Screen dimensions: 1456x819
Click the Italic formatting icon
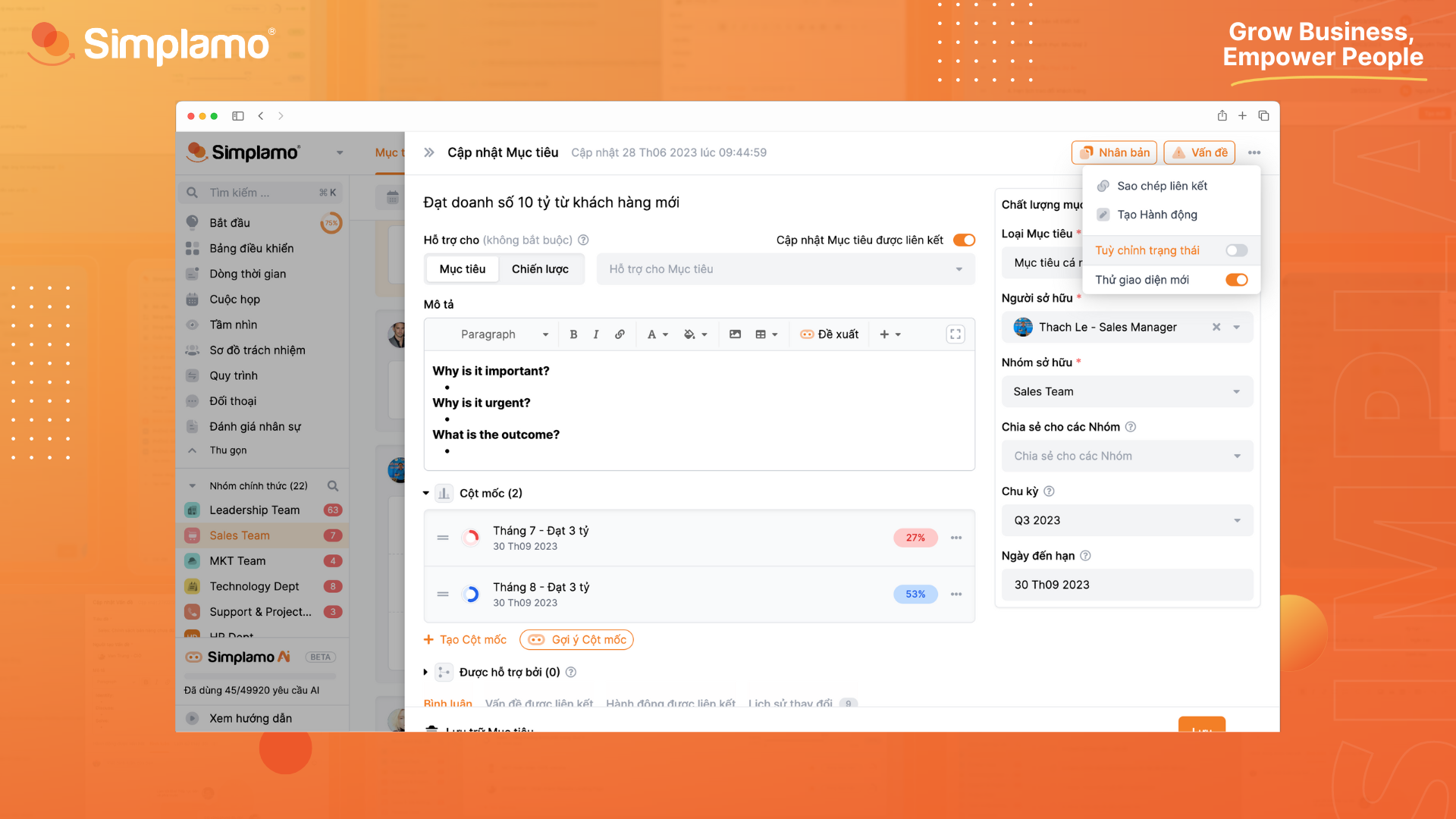pos(595,334)
